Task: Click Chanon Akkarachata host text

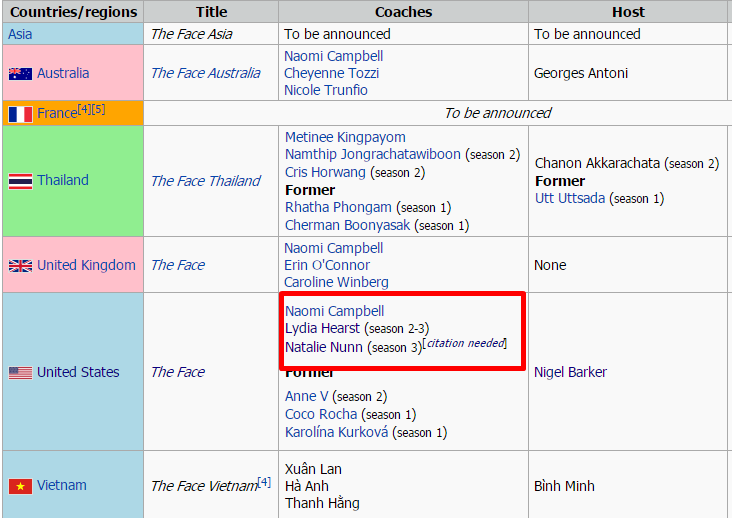Action: 597,163
